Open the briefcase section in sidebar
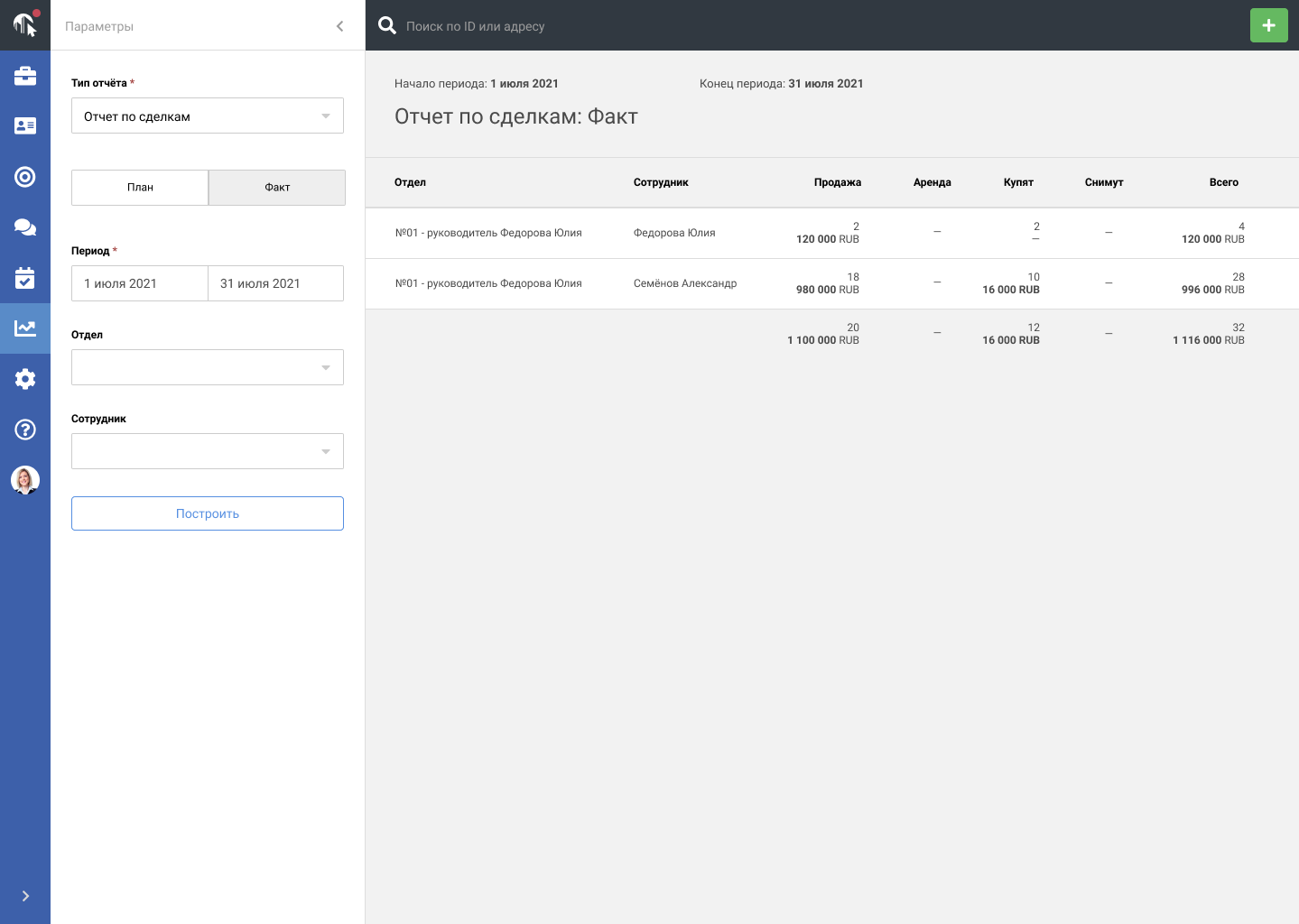The height and width of the screenshot is (924, 1299). [x=25, y=76]
